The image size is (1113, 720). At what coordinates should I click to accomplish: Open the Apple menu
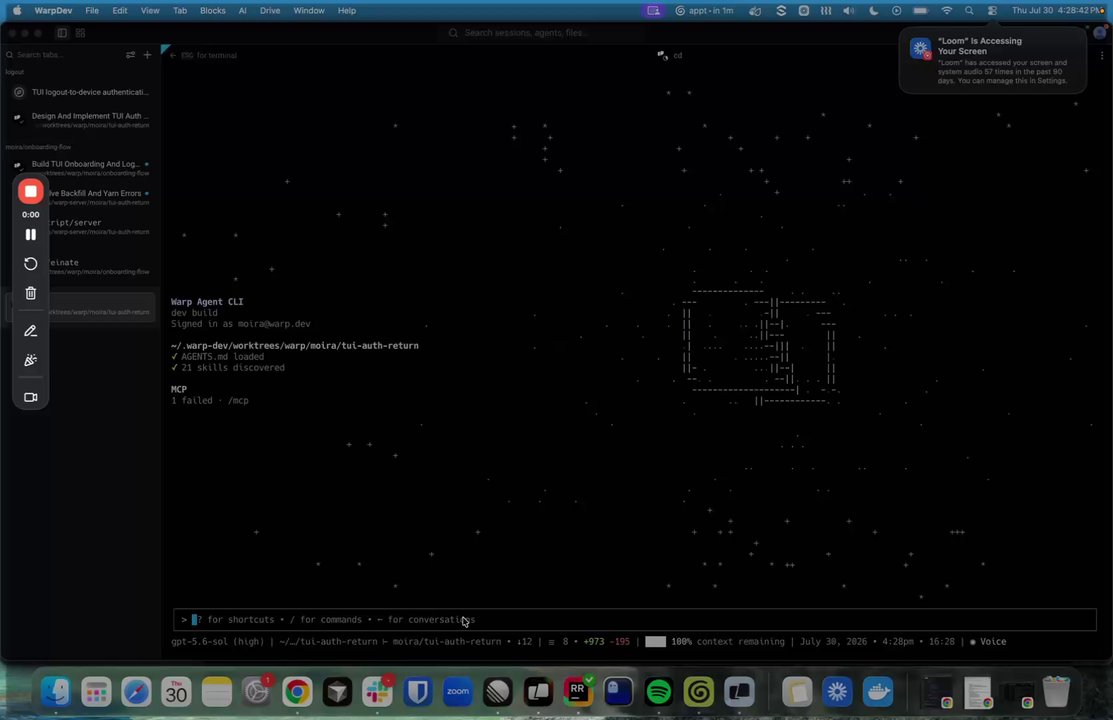(17, 11)
